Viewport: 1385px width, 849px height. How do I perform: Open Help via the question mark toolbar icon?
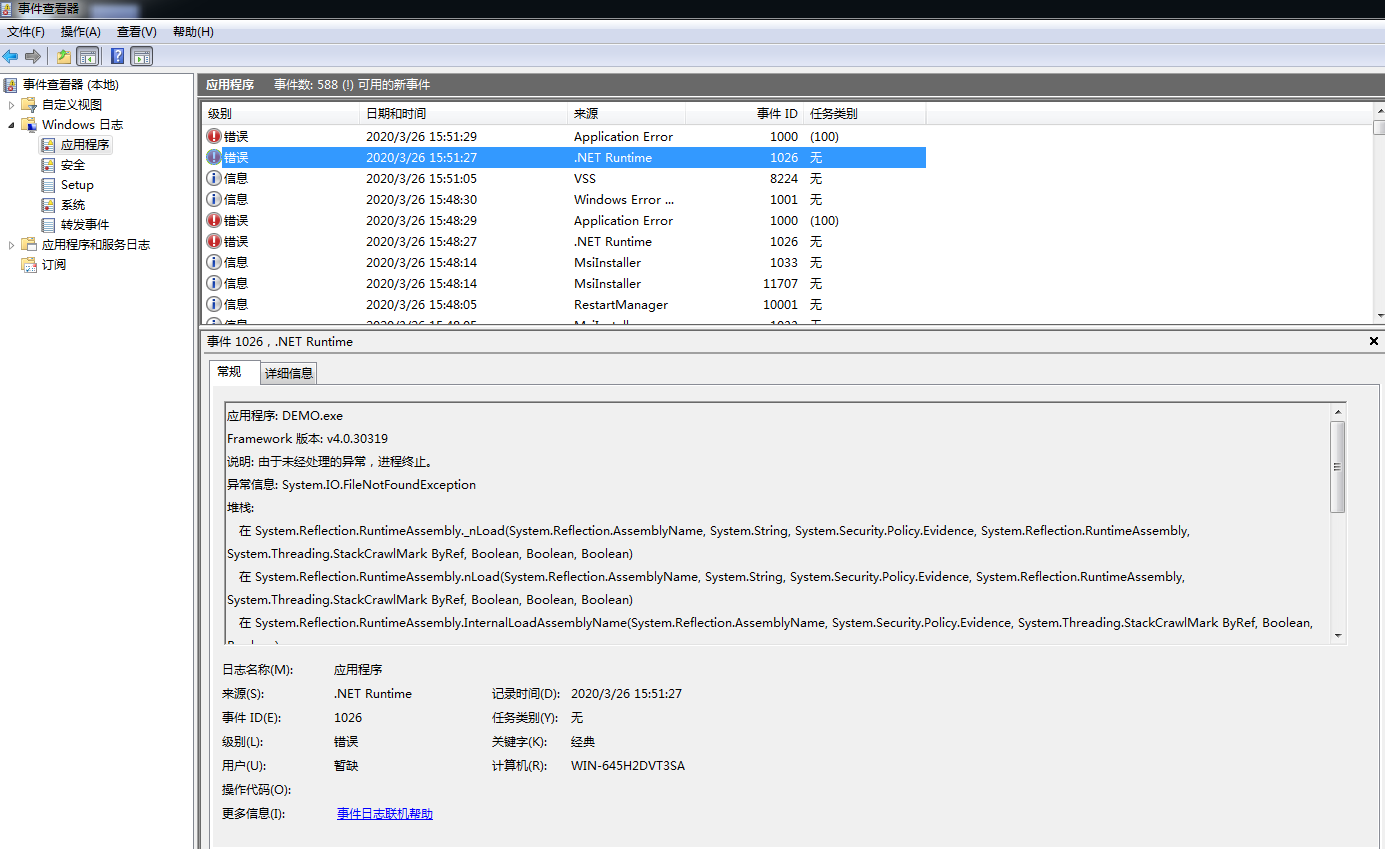coord(117,56)
